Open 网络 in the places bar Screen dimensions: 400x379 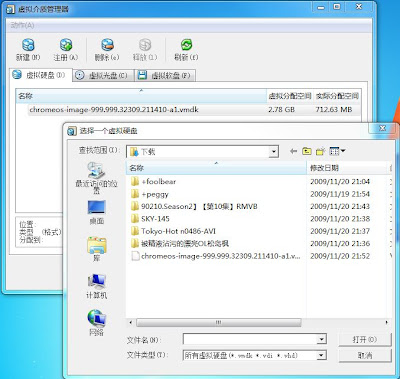pyautogui.click(x=96, y=323)
